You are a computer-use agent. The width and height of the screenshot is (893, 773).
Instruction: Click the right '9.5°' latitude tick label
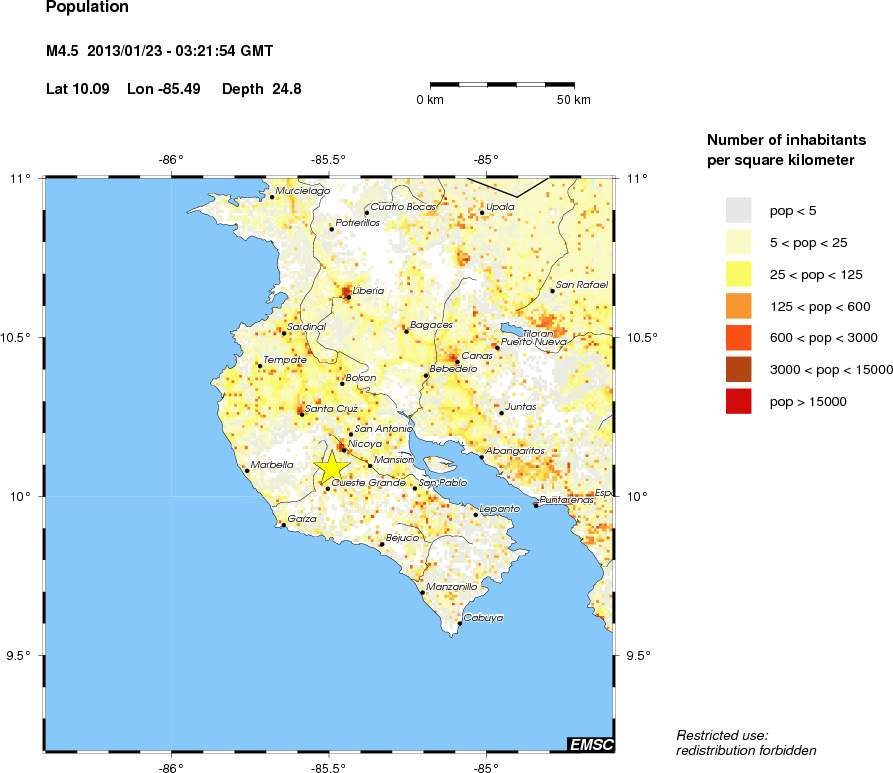tap(638, 656)
